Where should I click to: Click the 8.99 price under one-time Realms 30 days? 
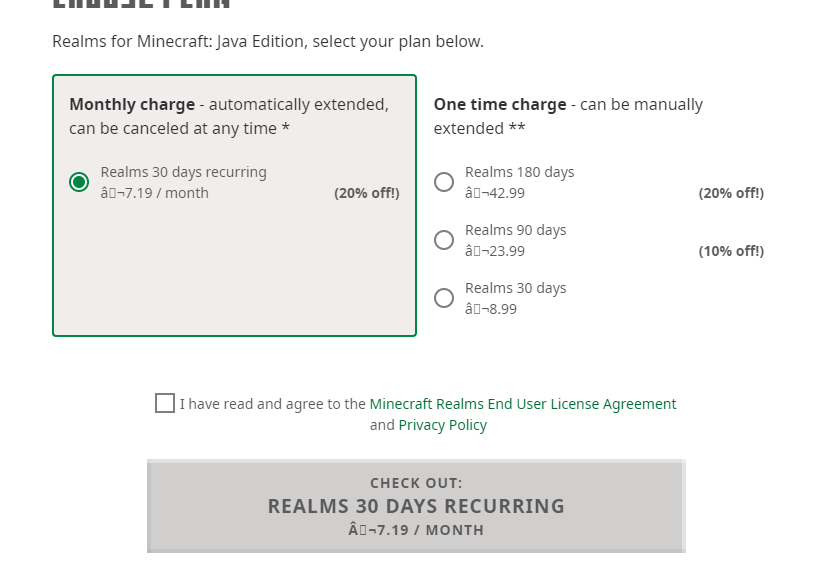[x=491, y=309]
